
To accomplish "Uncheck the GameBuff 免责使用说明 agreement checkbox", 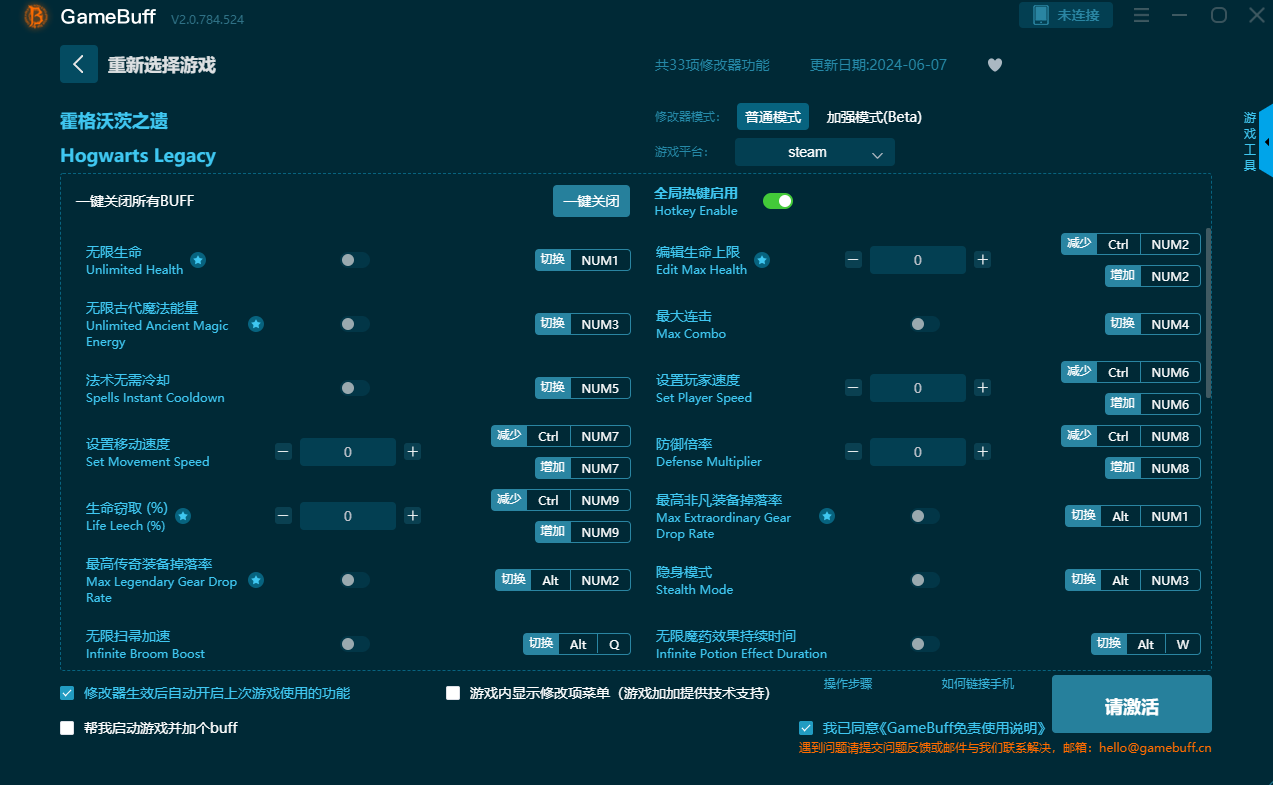I will pyautogui.click(x=805, y=727).
